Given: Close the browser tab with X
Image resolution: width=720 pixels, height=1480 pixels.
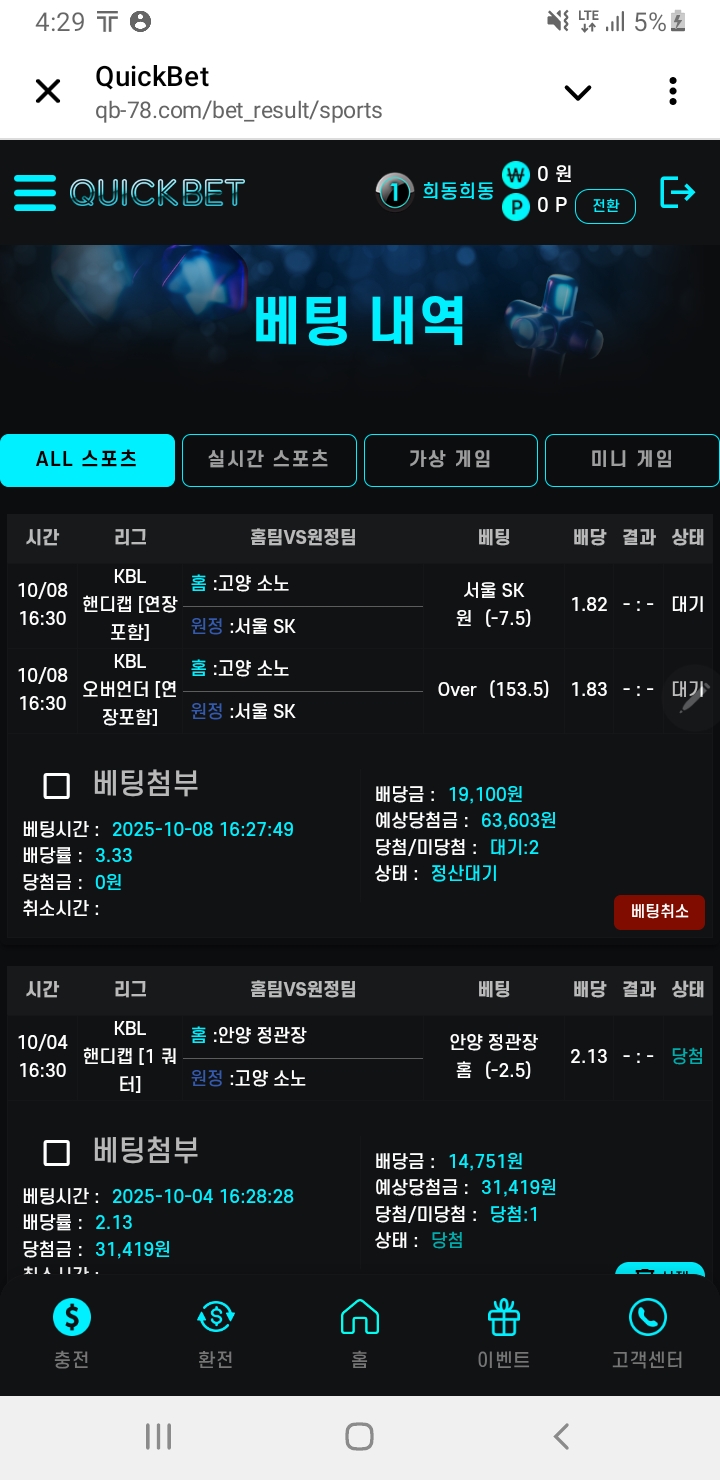Looking at the screenshot, I should click(48, 92).
